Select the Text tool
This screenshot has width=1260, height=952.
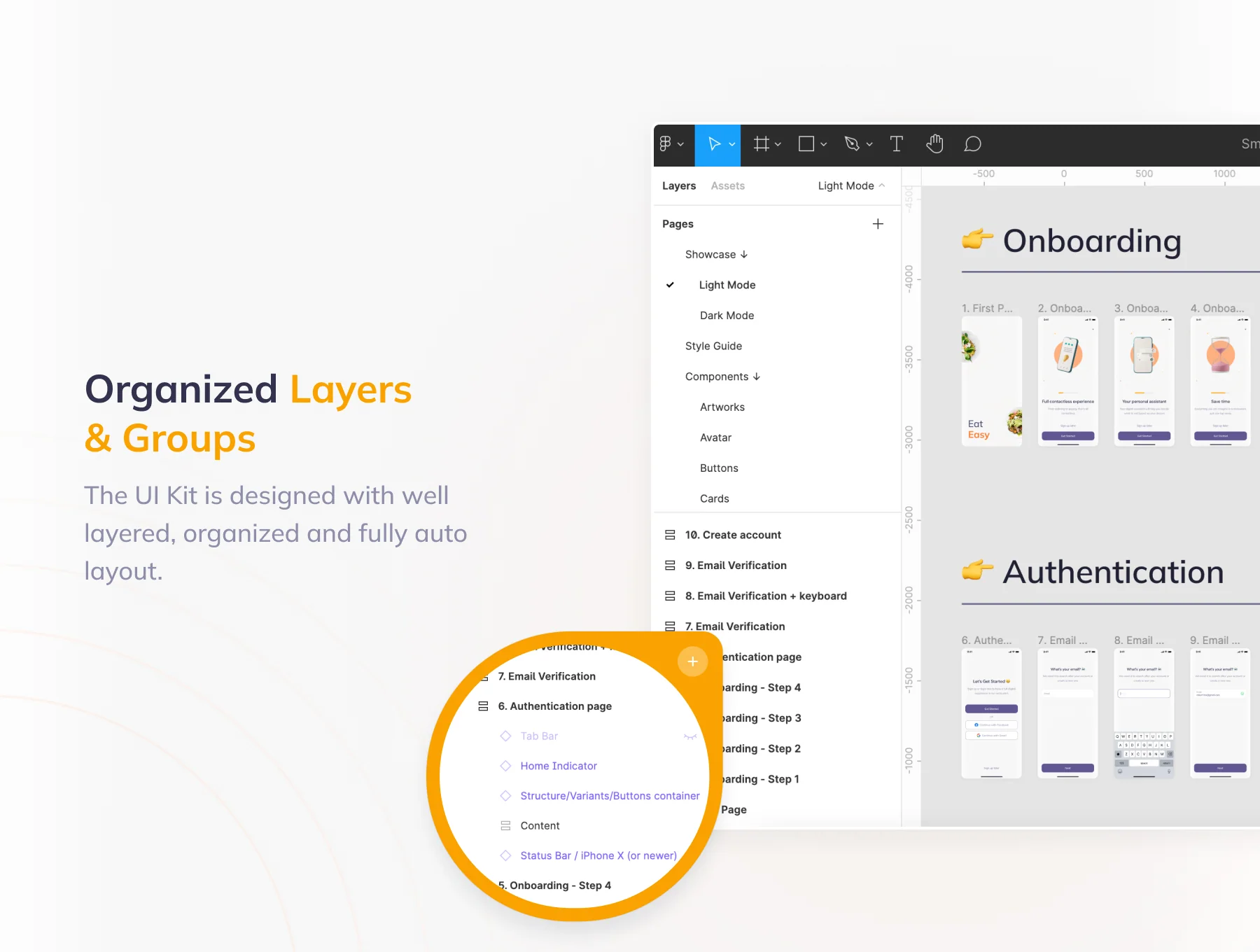896,144
